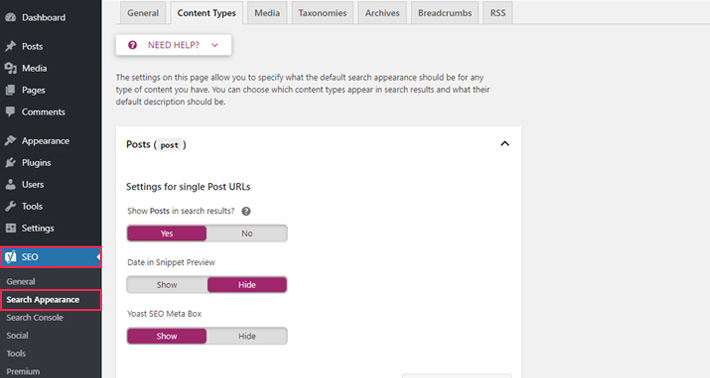710x378 pixels.
Task: Open Media in the admin sidebar
Action: tap(50, 68)
